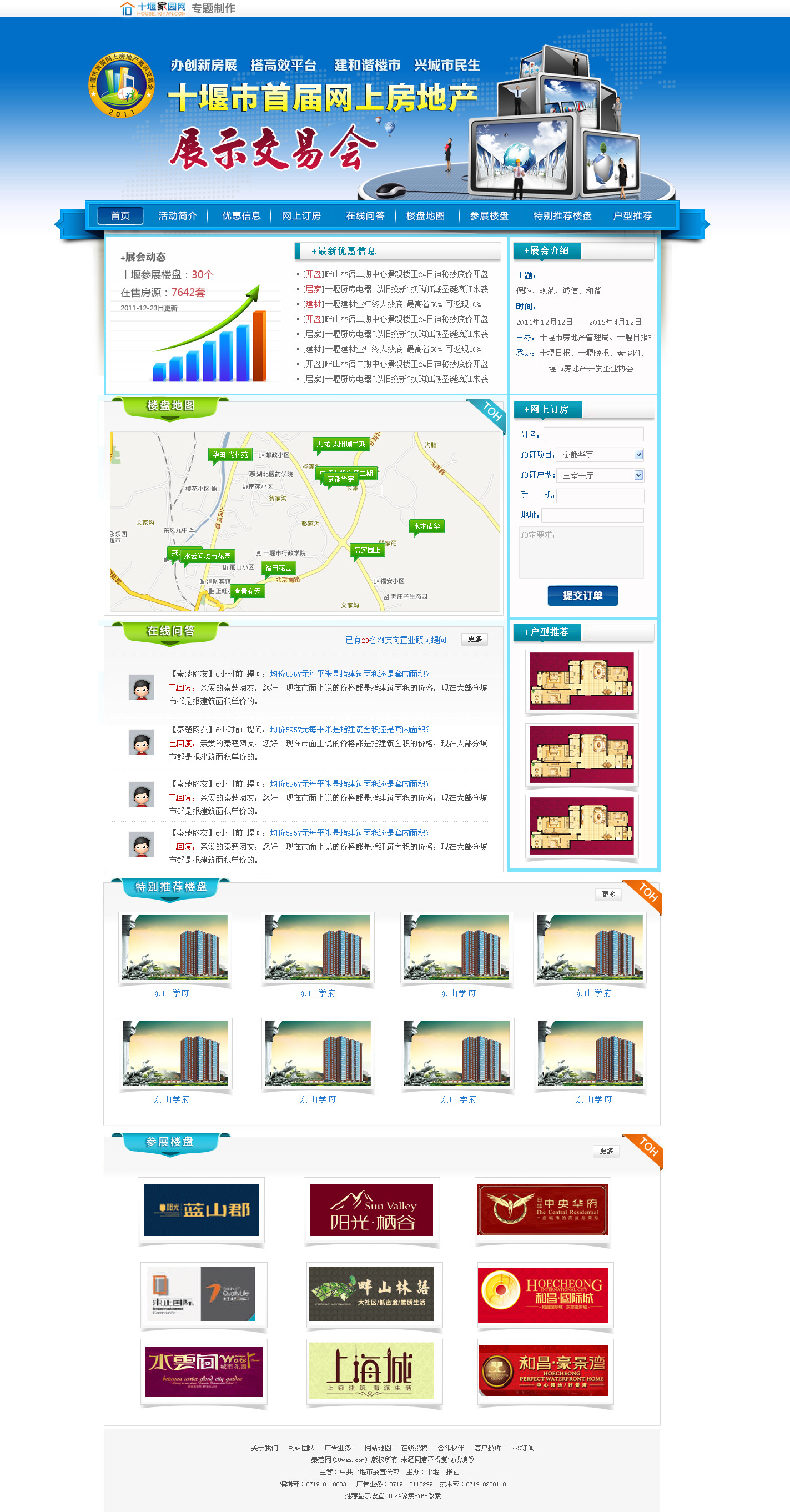
Task: Click the 水木清华 map marker
Action: [x=427, y=526]
